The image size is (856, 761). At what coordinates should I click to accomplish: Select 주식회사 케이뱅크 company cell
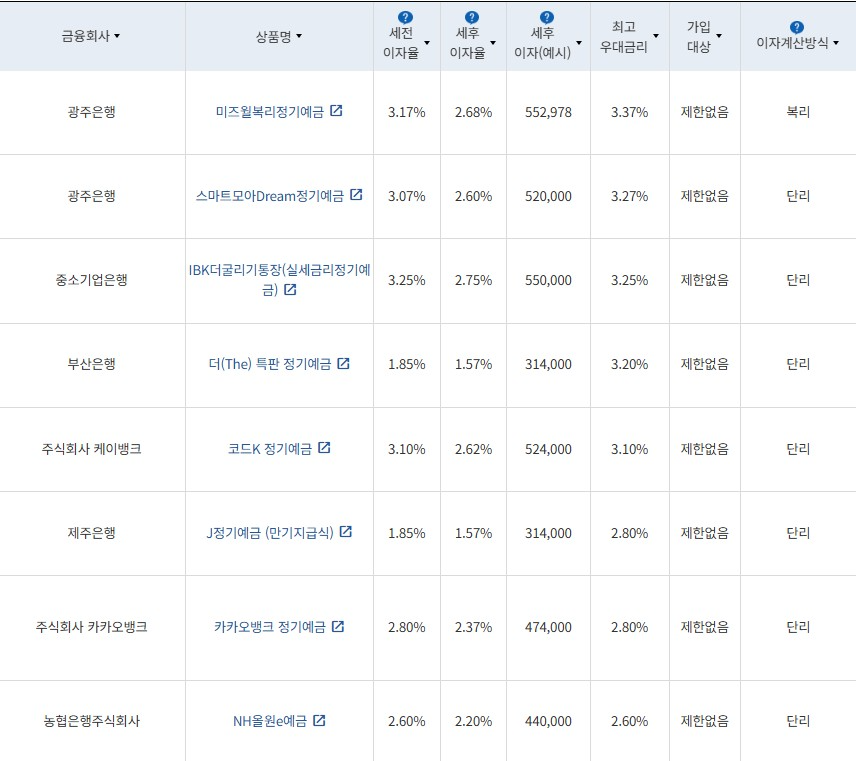(x=92, y=449)
